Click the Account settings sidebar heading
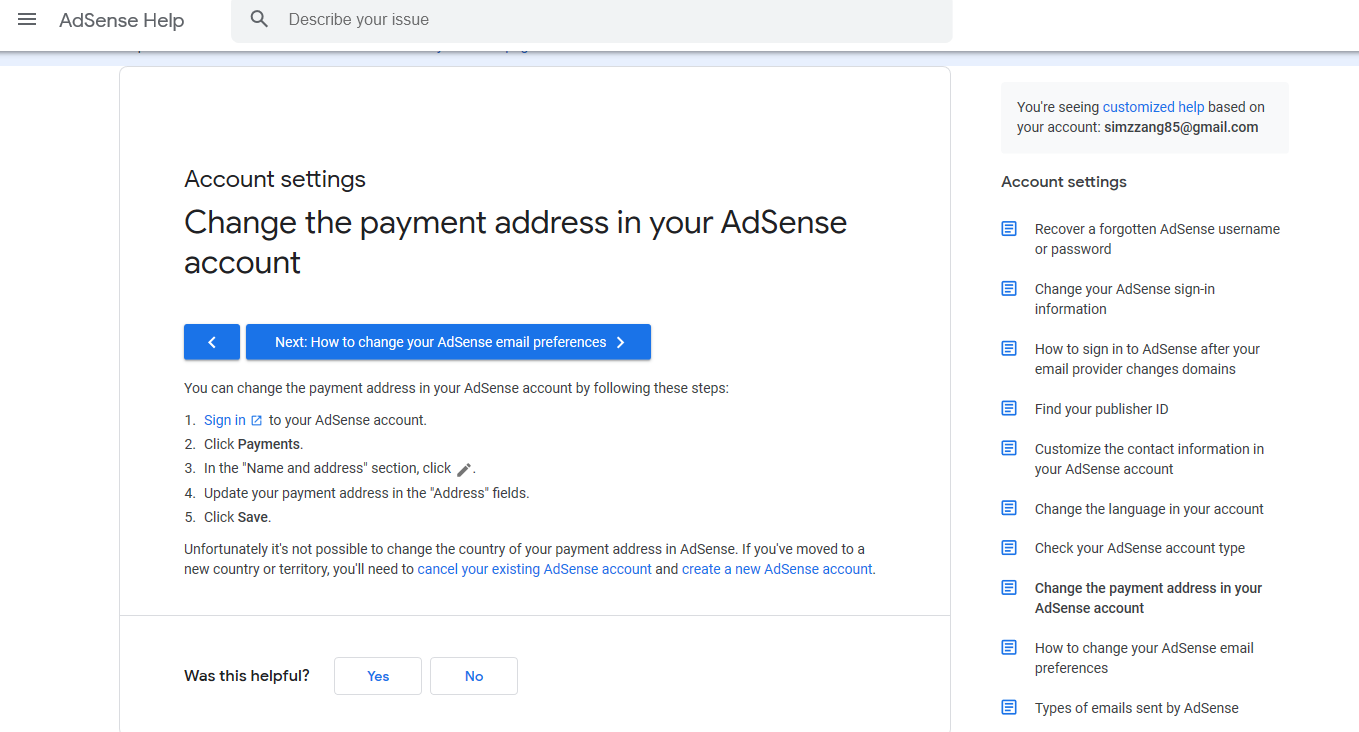The height and width of the screenshot is (732, 1359). point(1064,182)
